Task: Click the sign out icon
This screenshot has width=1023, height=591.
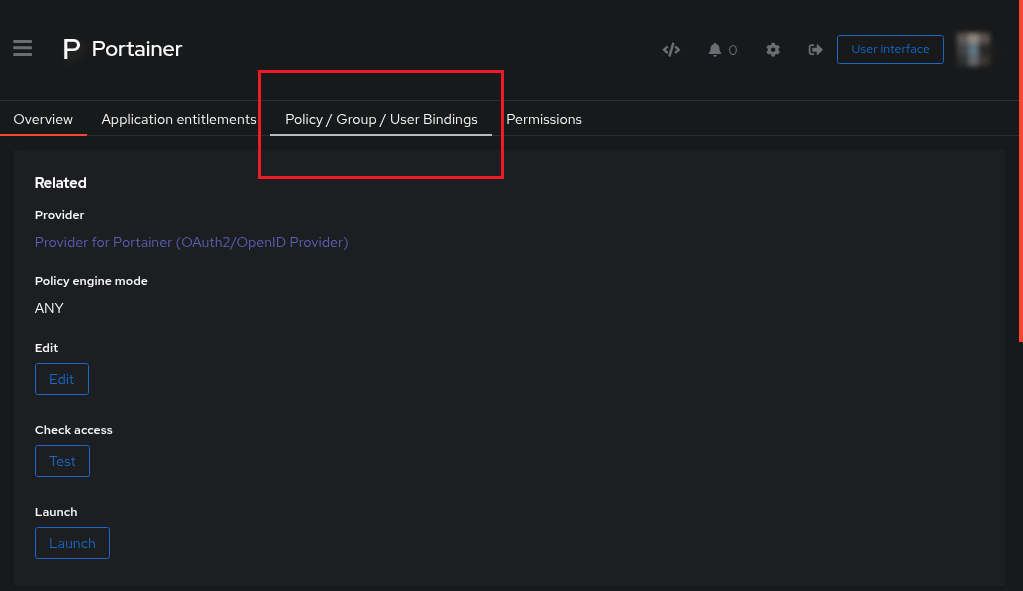Action: tap(815, 50)
